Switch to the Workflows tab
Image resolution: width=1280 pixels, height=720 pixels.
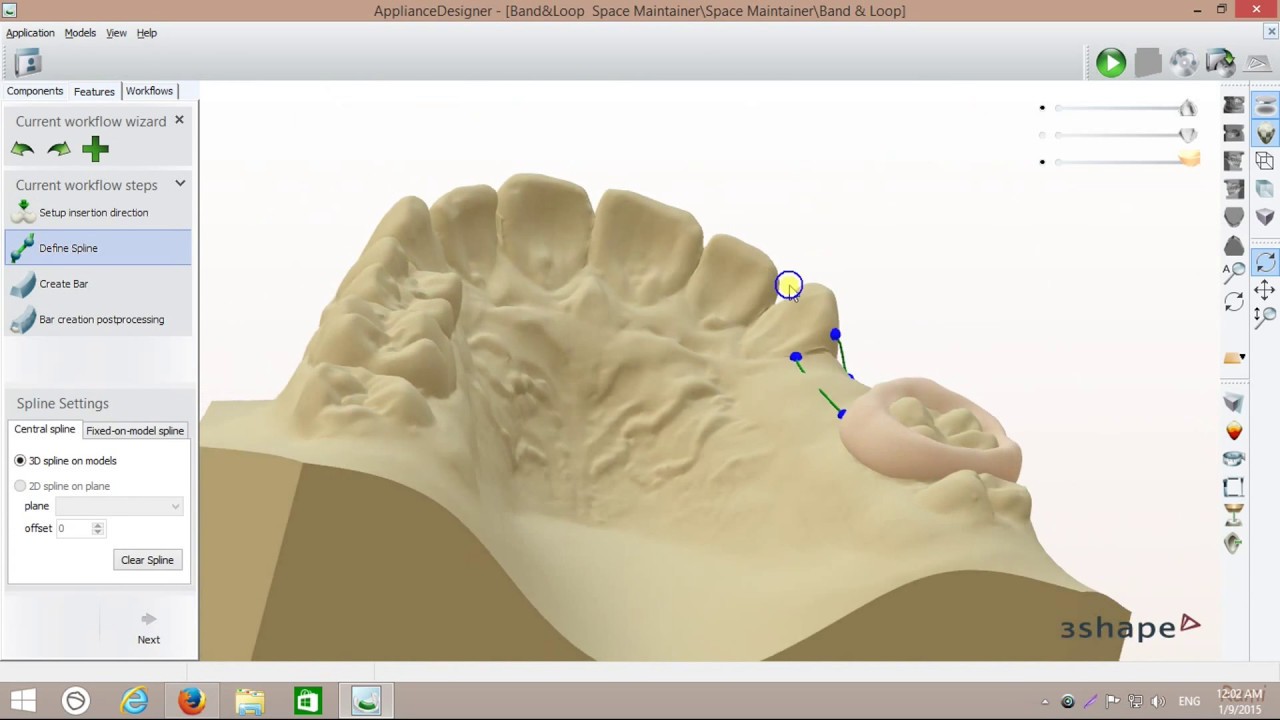(x=149, y=91)
